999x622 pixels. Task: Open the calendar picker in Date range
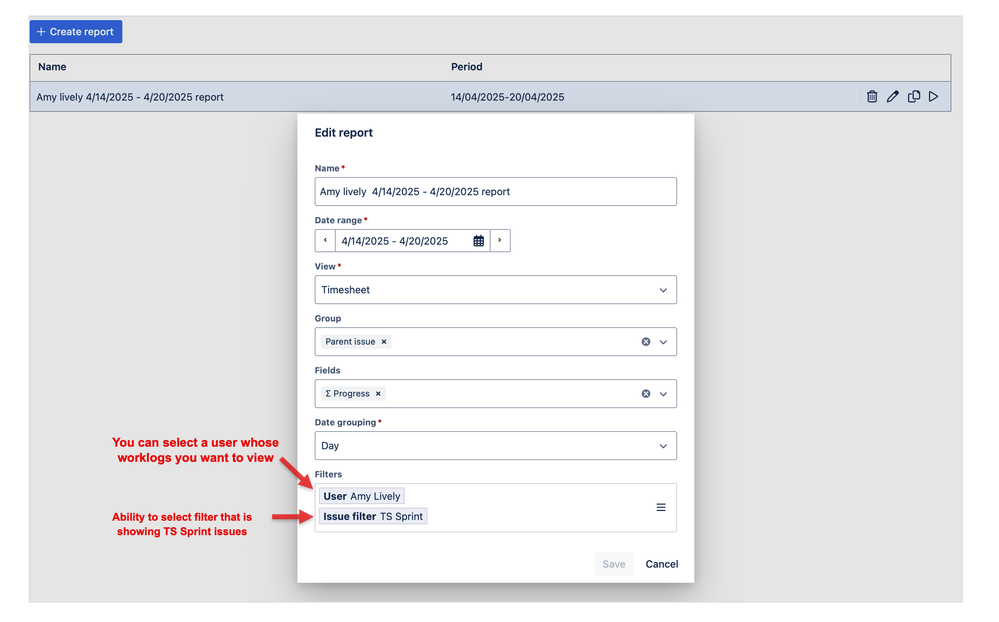point(478,240)
